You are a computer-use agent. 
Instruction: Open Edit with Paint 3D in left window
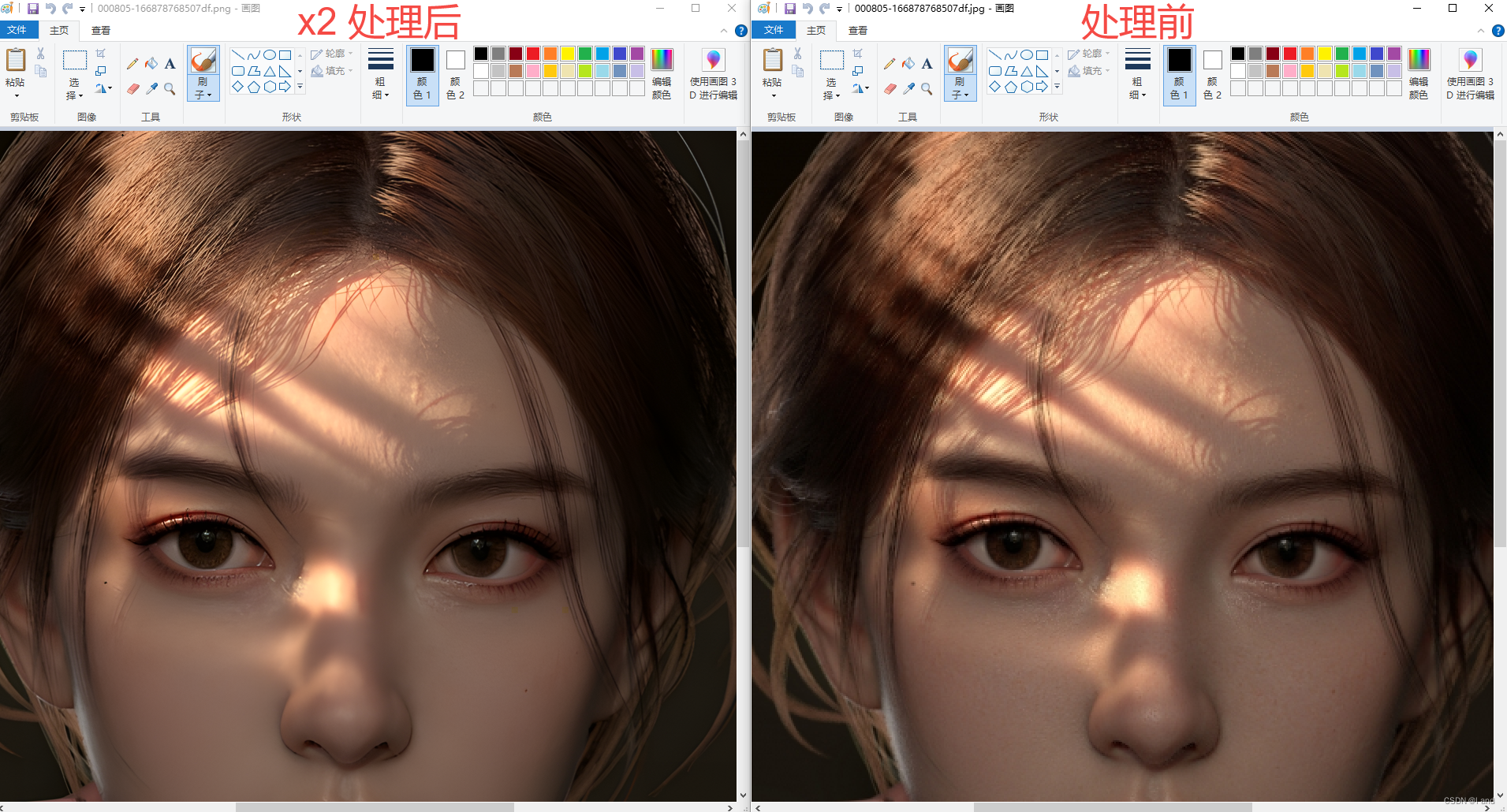[x=713, y=73]
